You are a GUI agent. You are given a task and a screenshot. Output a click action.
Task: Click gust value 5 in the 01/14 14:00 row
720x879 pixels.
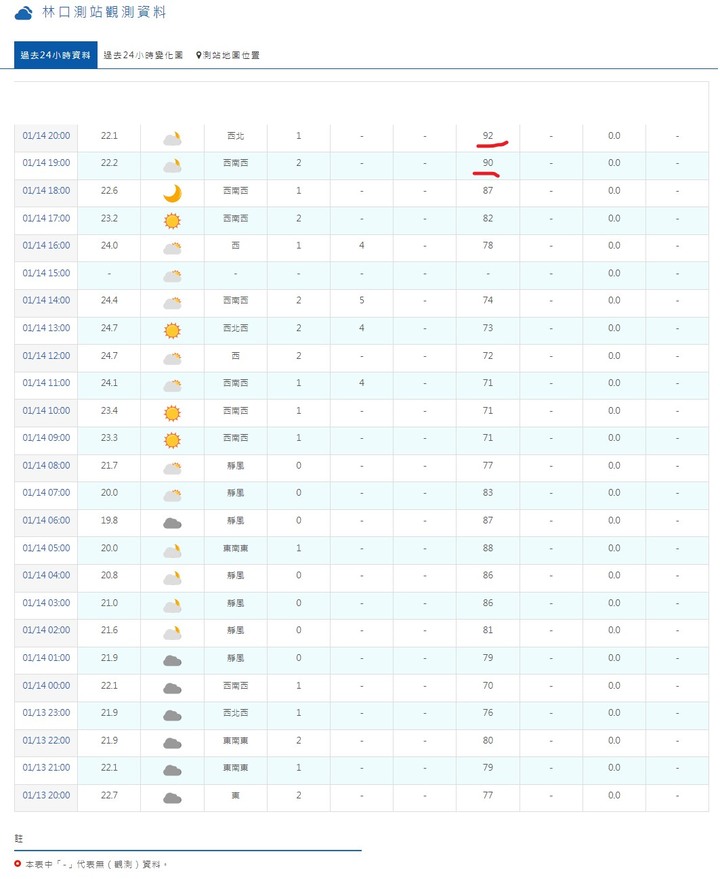click(x=362, y=300)
